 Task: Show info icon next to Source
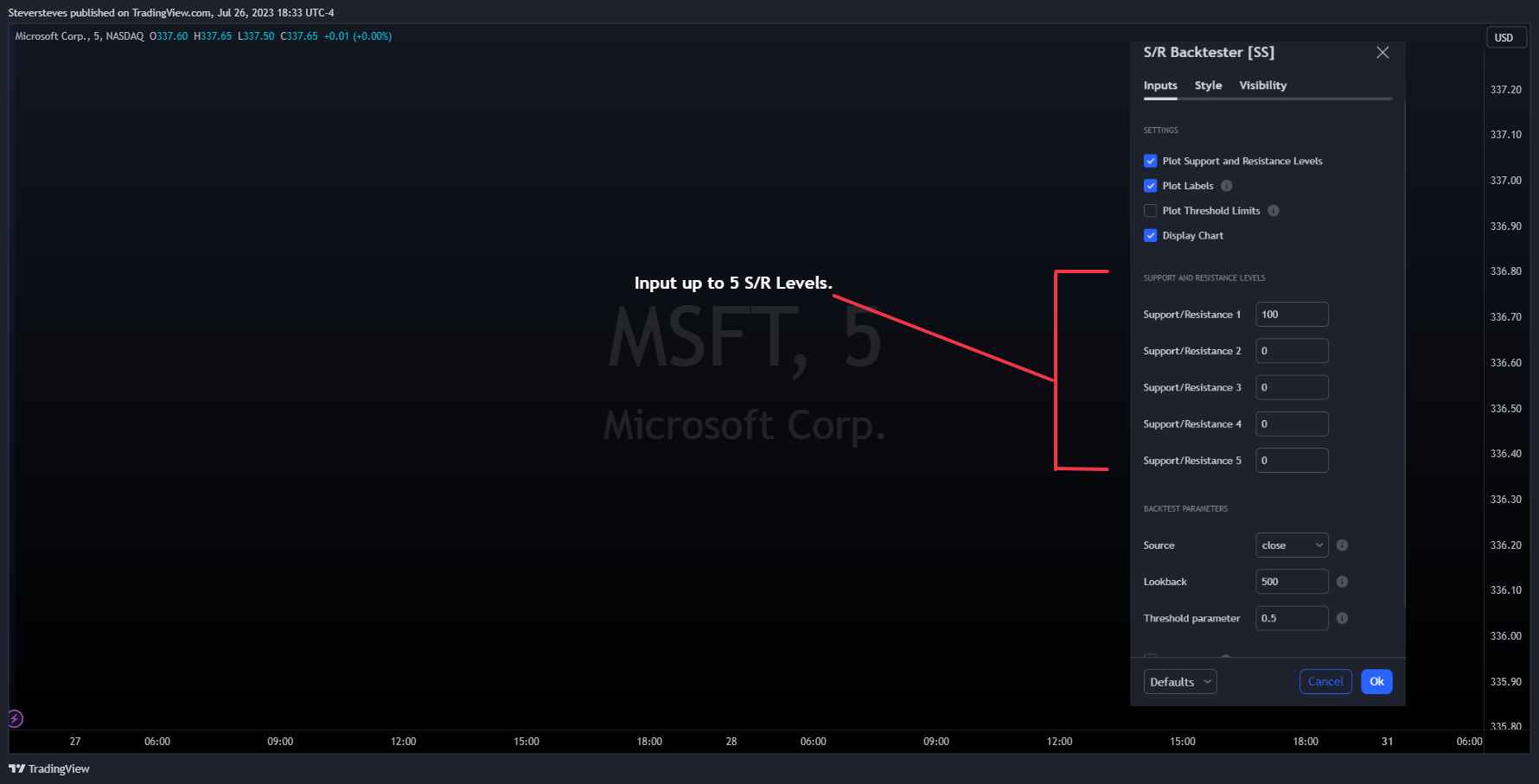pos(1342,545)
